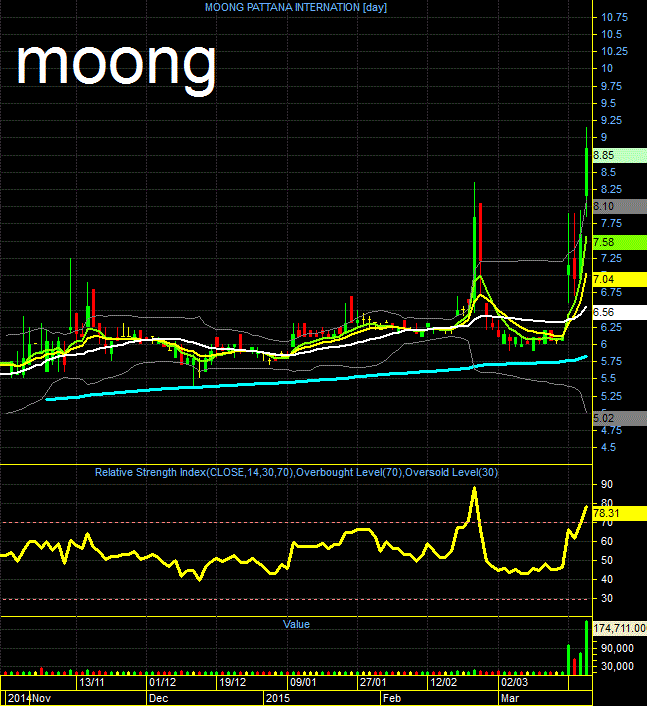This screenshot has height=706, width=659.
Task: Select the 78.31 RSI value tag
Action: coord(620,513)
